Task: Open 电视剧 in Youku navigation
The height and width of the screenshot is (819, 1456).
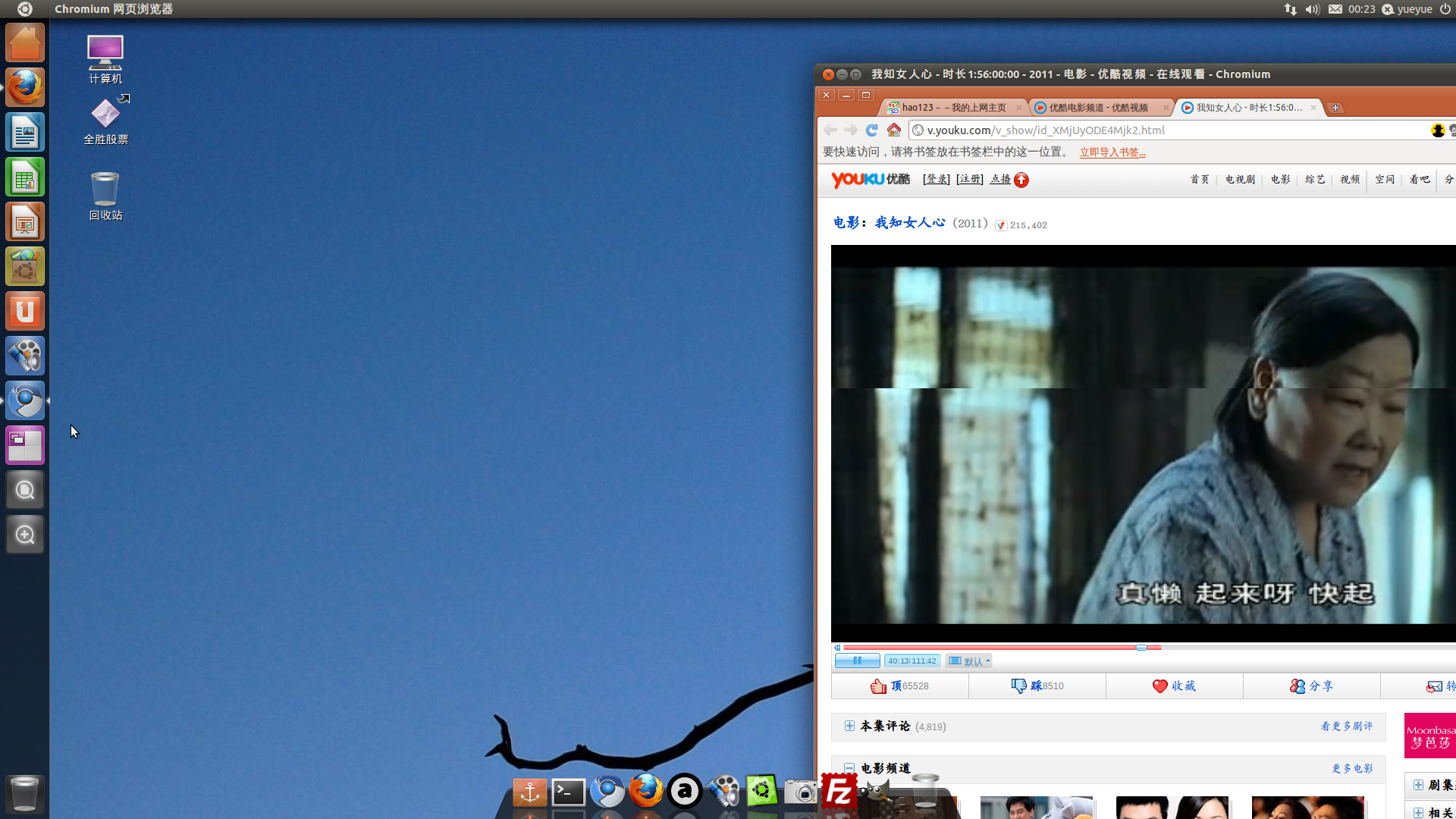Action: pyautogui.click(x=1240, y=180)
